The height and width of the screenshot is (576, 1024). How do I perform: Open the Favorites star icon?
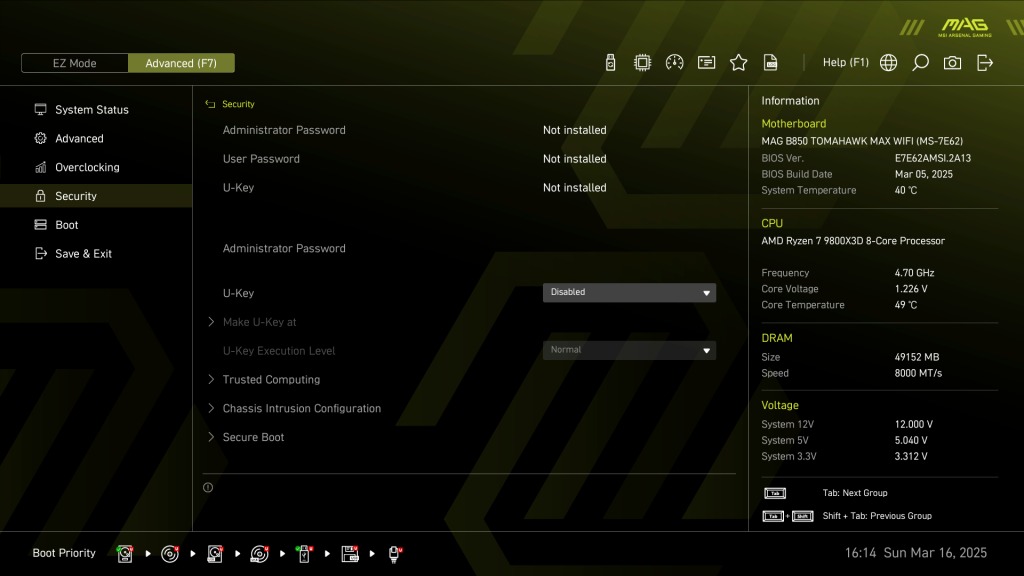click(738, 63)
